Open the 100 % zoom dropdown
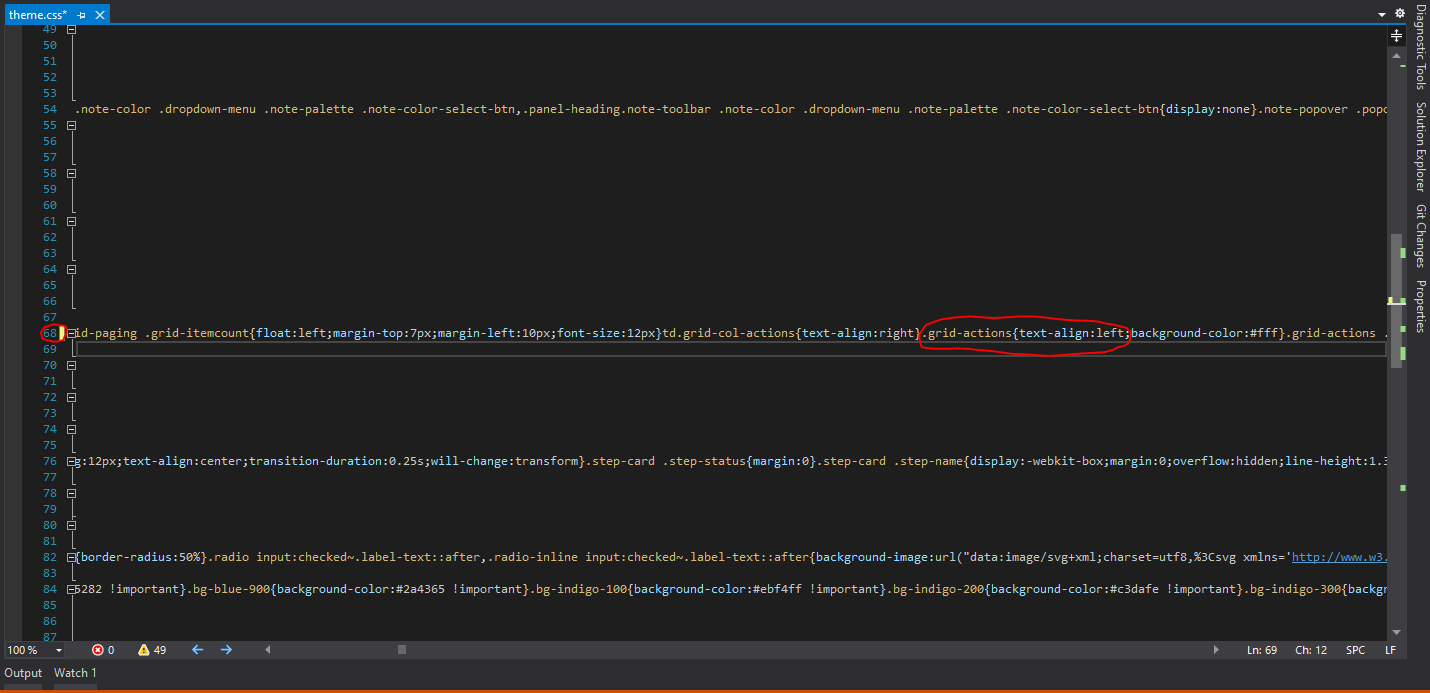 coord(59,650)
